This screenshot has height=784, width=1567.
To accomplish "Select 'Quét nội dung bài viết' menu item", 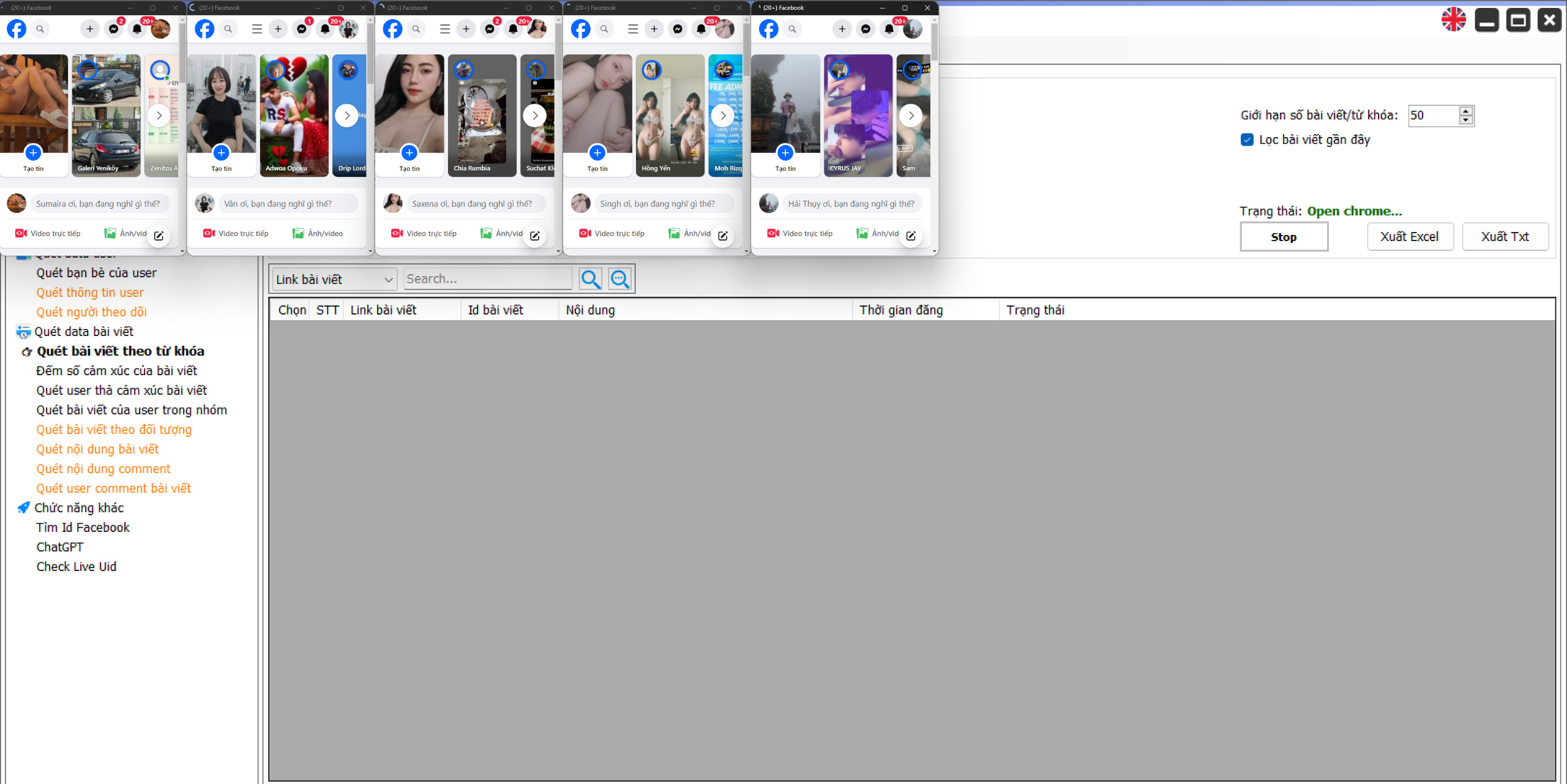I will coord(97,448).
